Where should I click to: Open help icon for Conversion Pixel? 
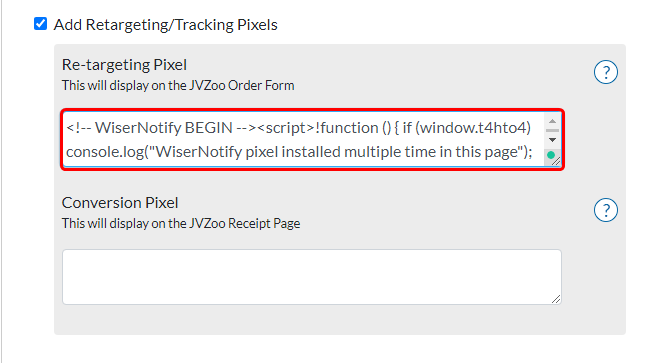point(606,210)
